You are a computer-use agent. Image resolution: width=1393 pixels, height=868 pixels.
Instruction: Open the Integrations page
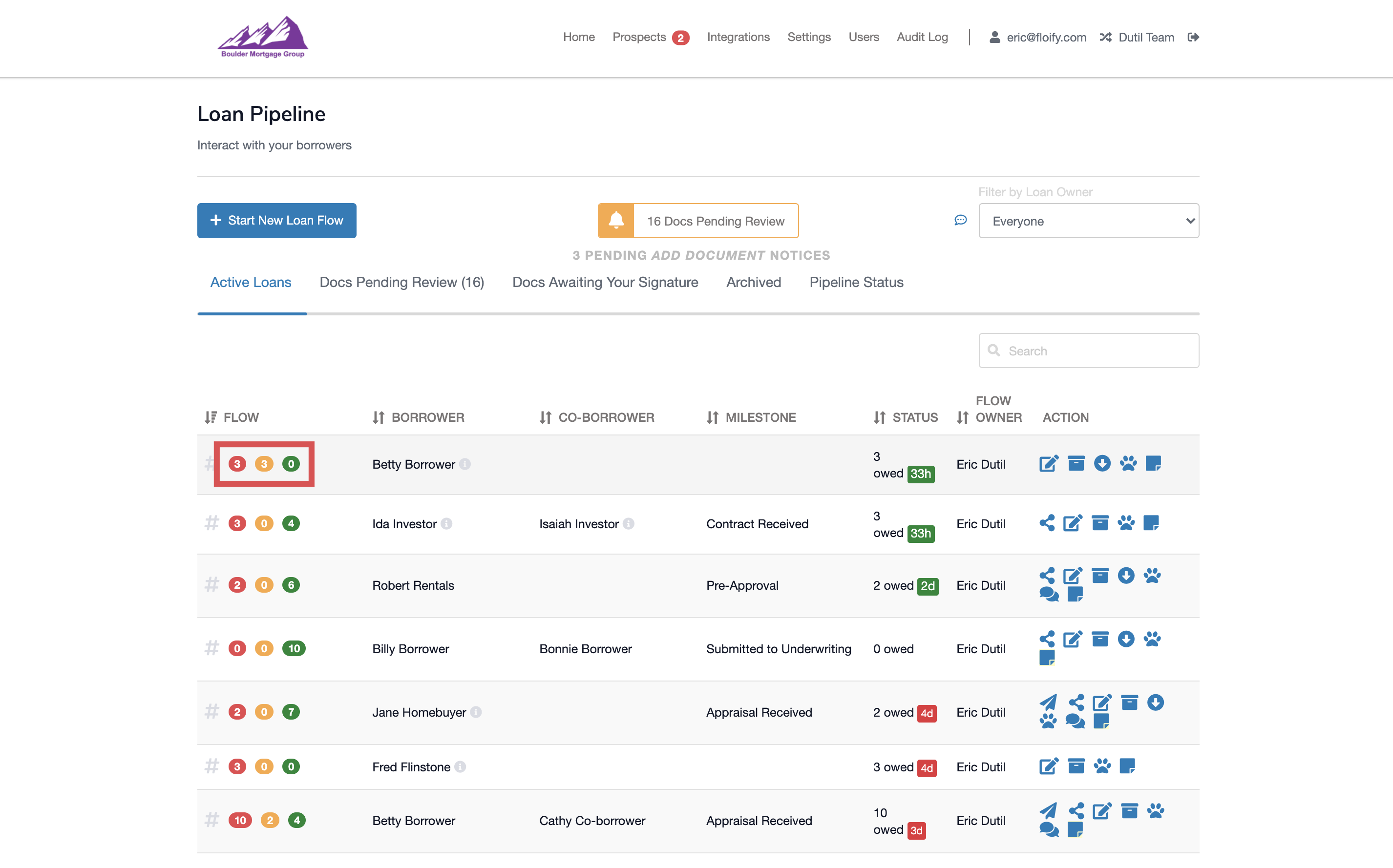[x=739, y=37]
